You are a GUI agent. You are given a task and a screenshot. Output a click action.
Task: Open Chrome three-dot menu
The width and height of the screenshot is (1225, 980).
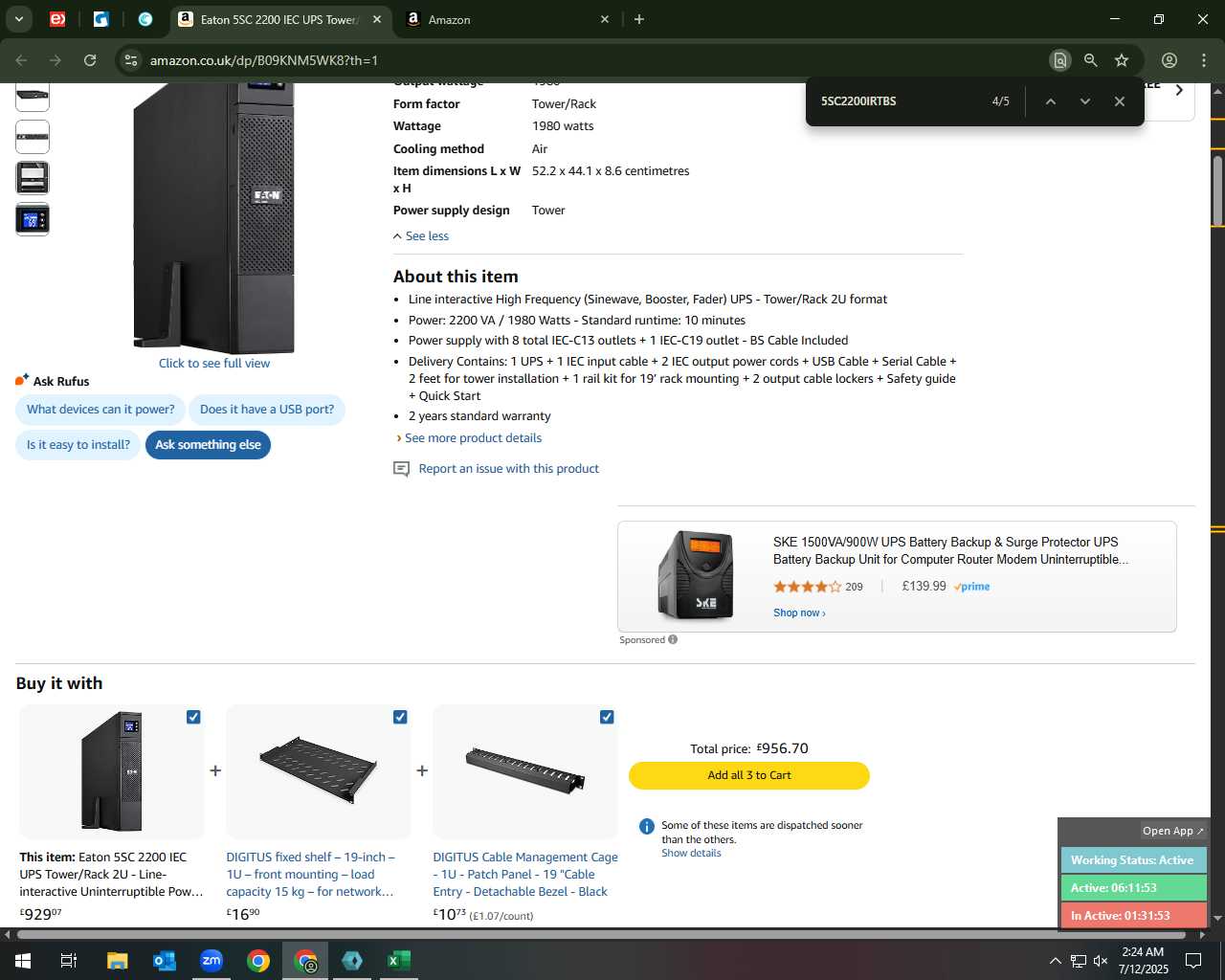pos(1204,60)
